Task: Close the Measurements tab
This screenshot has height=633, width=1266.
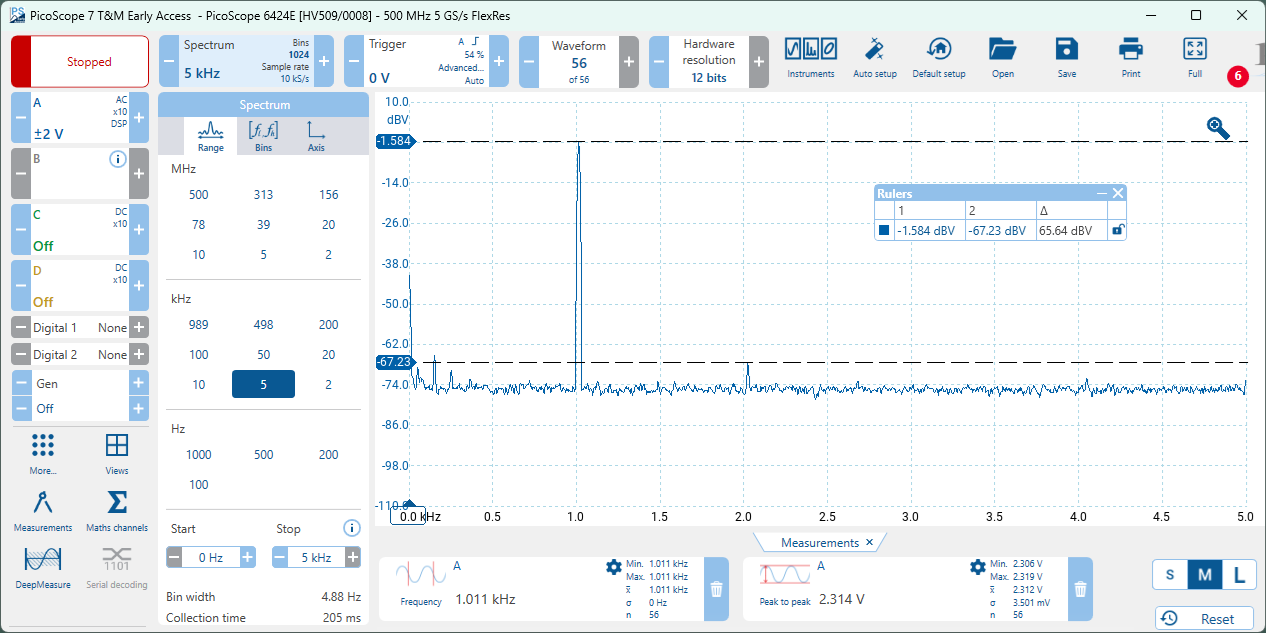Action: [x=869, y=543]
